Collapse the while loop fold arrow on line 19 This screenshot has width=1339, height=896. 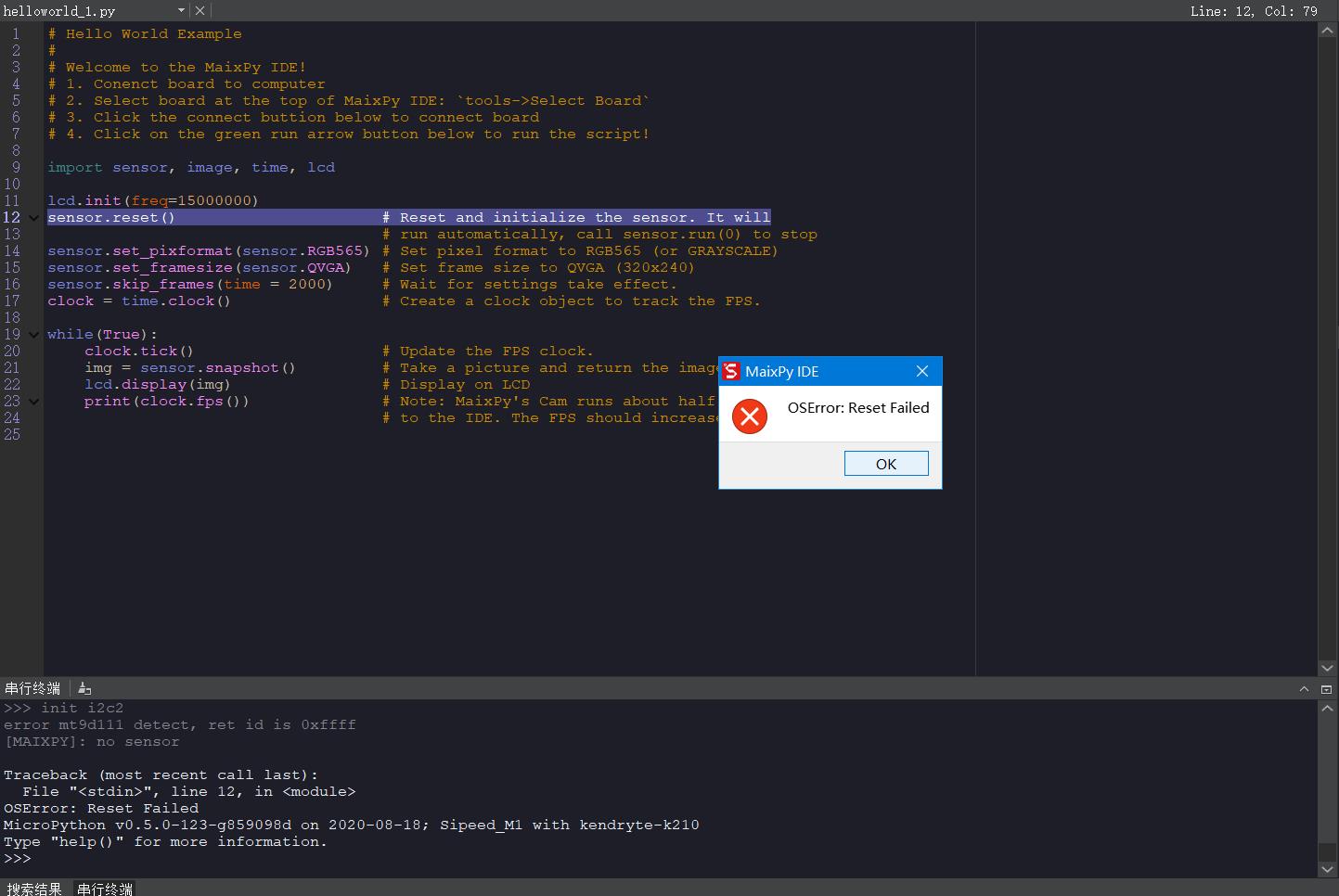[x=34, y=335]
